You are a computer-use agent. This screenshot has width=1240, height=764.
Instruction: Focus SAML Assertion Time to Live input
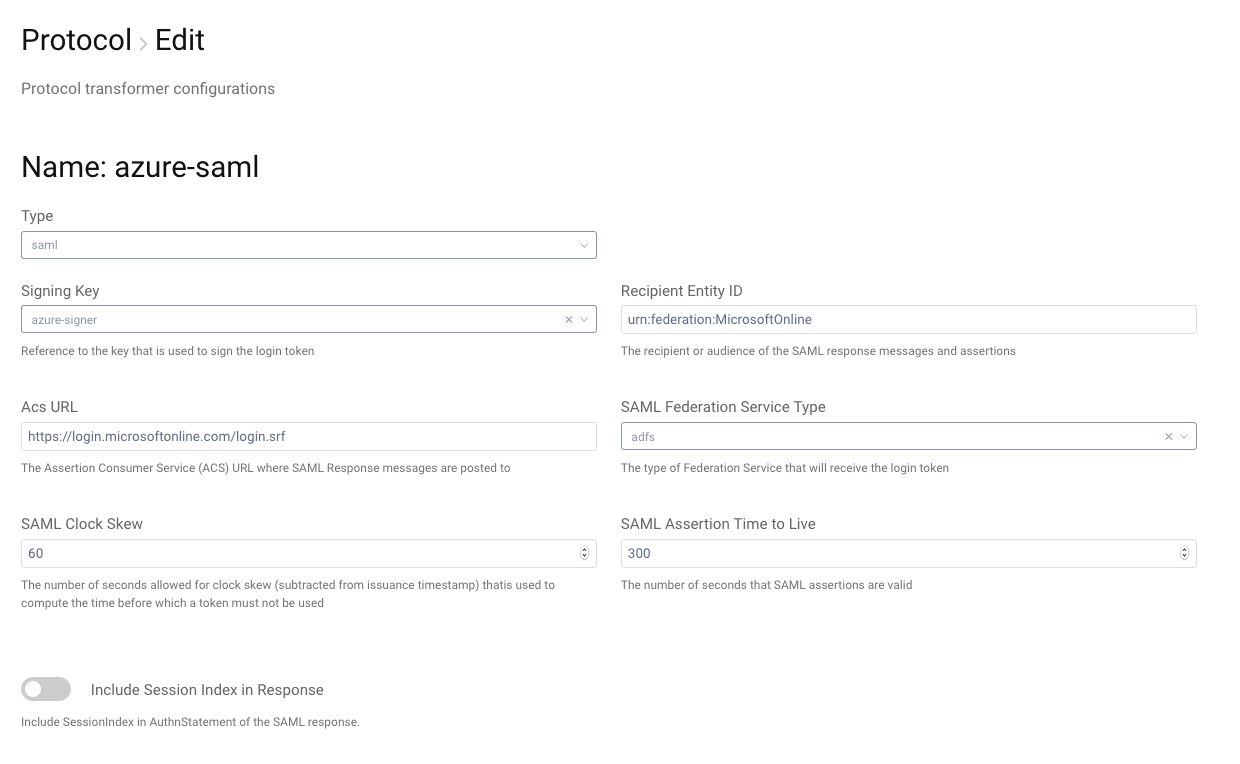900,553
